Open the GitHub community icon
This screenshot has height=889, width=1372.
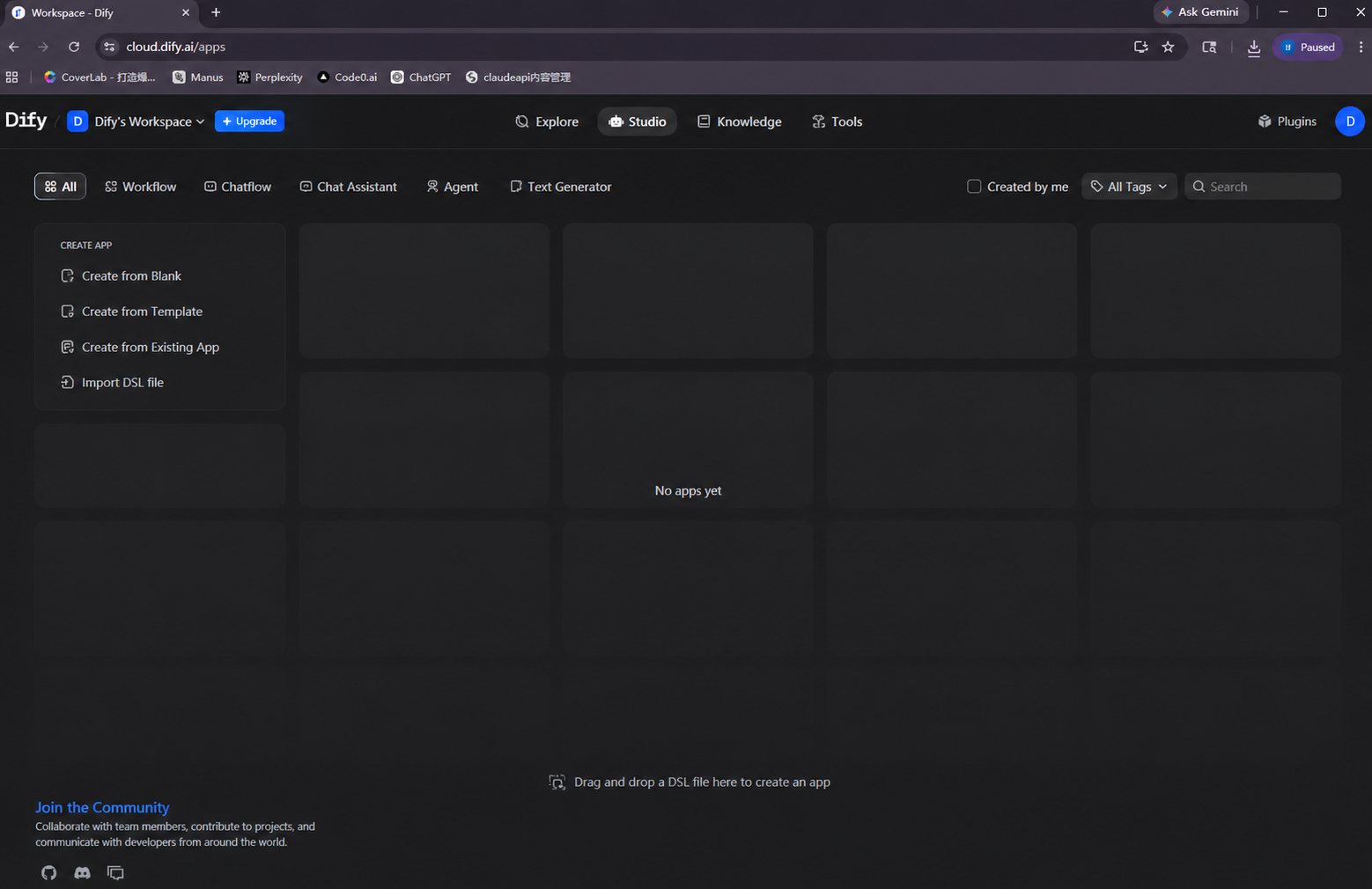(48, 872)
